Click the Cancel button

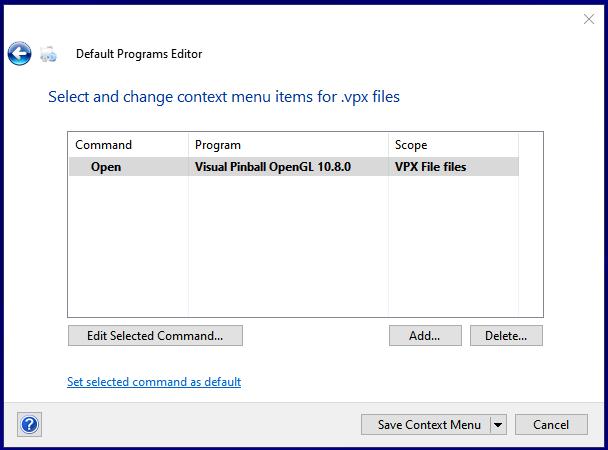551,425
